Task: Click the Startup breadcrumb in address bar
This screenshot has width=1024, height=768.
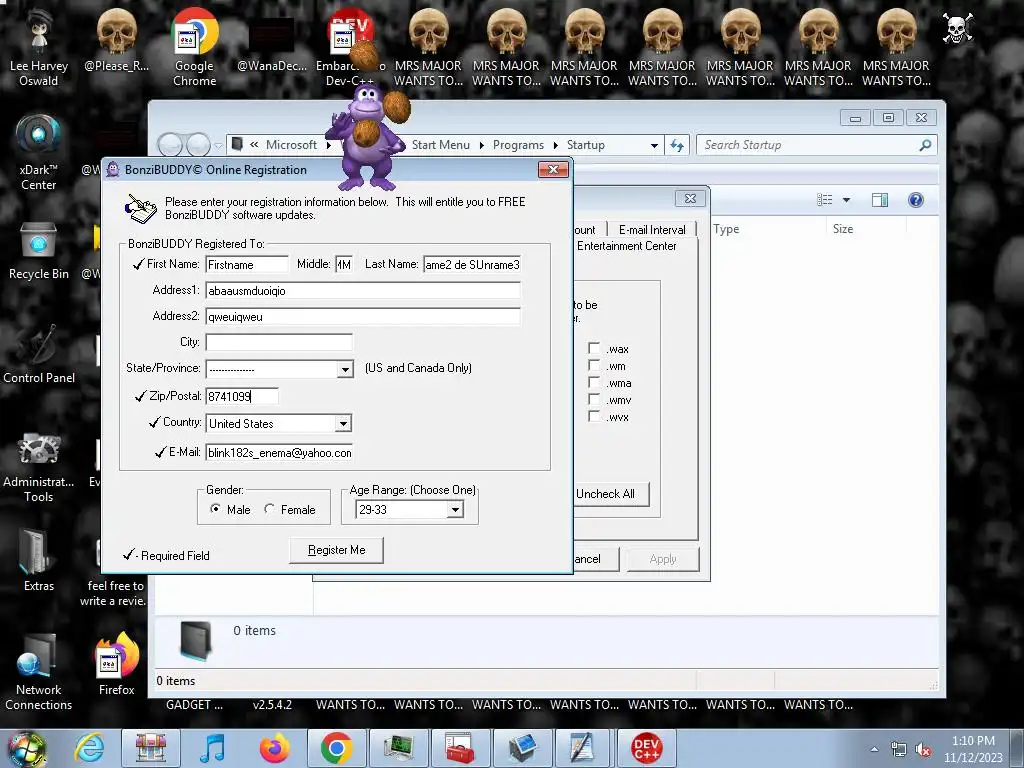Action: pyautogui.click(x=585, y=145)
